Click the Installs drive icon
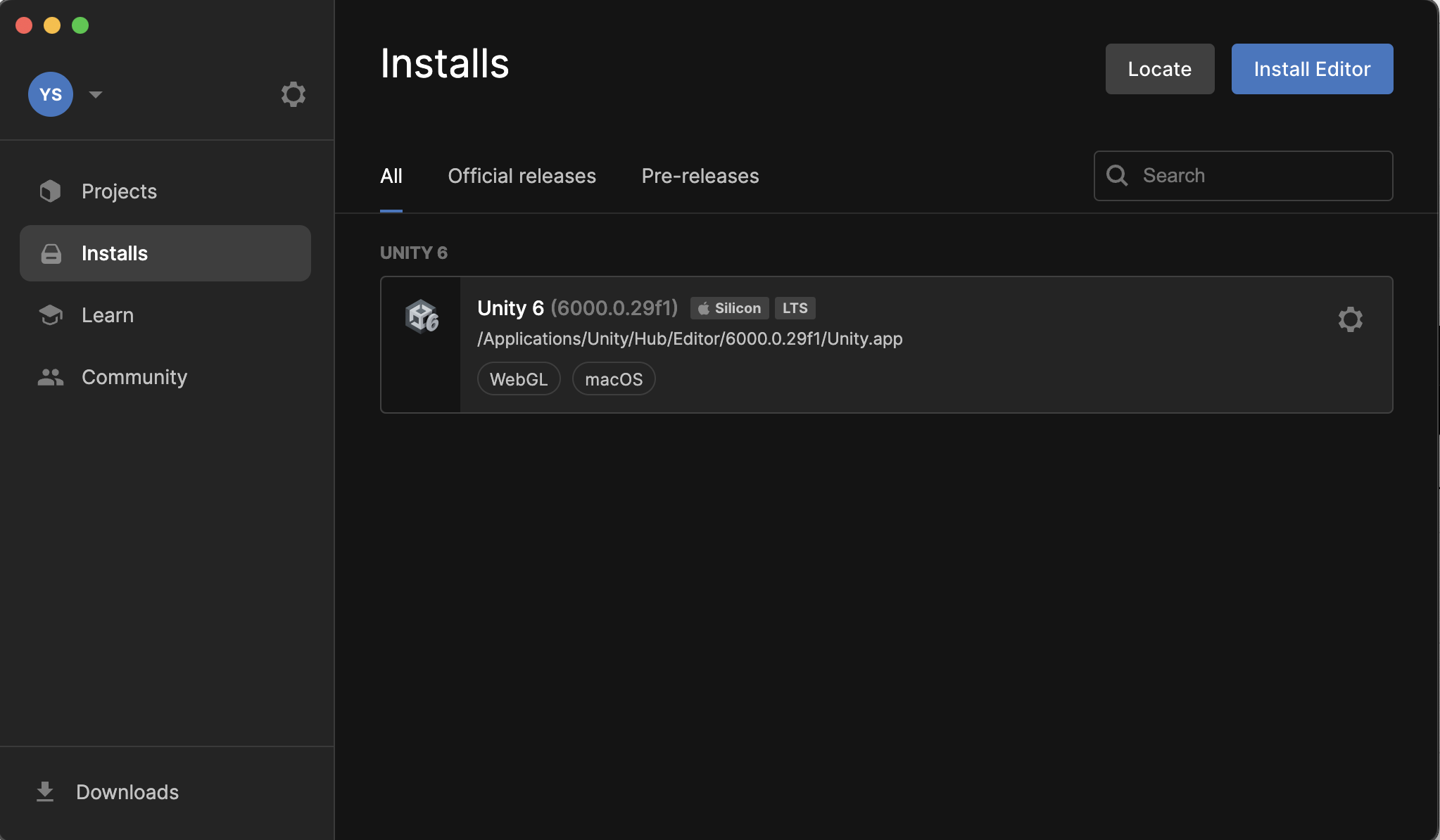This screenshot has width=1440, height=840. pyautogui.click(x=51, y=253)
